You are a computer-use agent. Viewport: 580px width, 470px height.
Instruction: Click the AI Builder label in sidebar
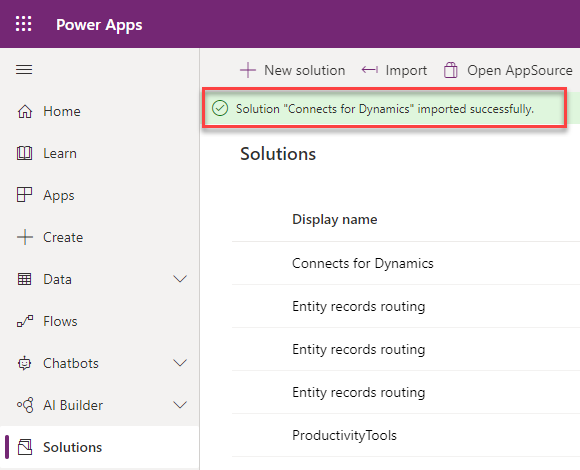pyautogui.click(x=73, y=405)
